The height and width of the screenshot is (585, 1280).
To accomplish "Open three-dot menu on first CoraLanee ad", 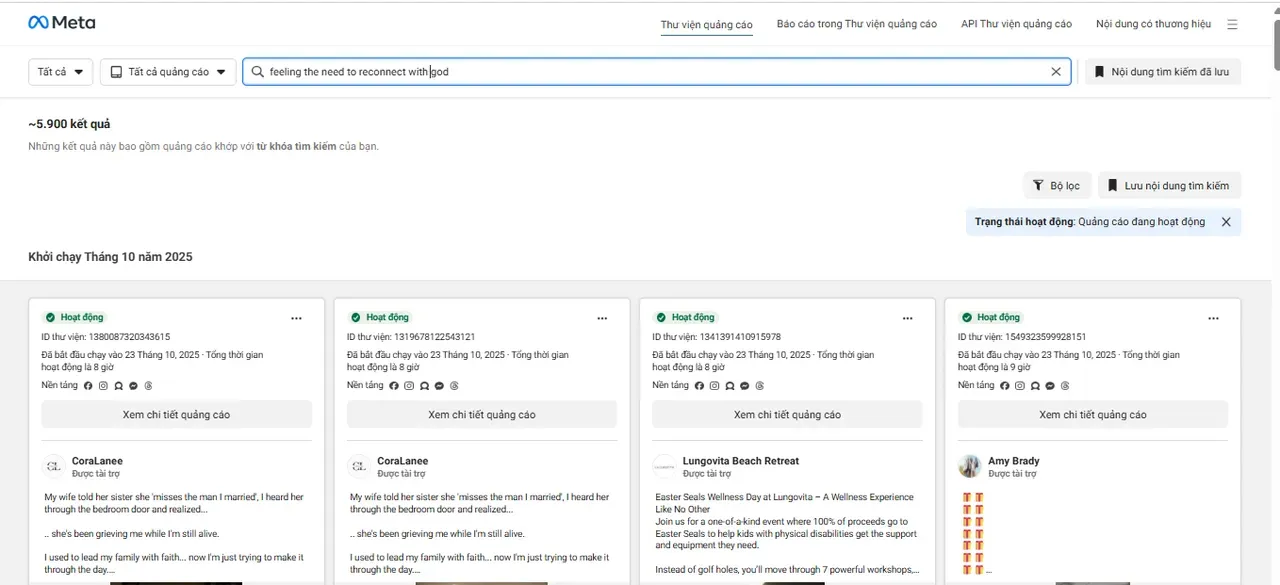I will (296, 318).
